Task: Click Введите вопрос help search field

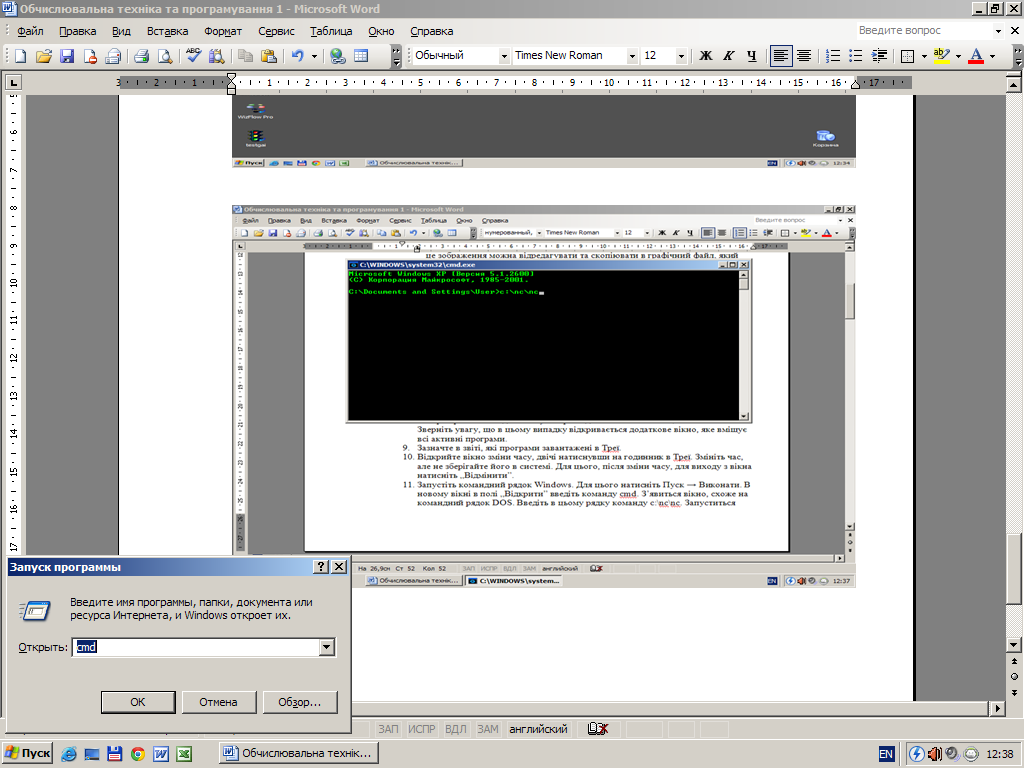Action: [x=924, y=31]
